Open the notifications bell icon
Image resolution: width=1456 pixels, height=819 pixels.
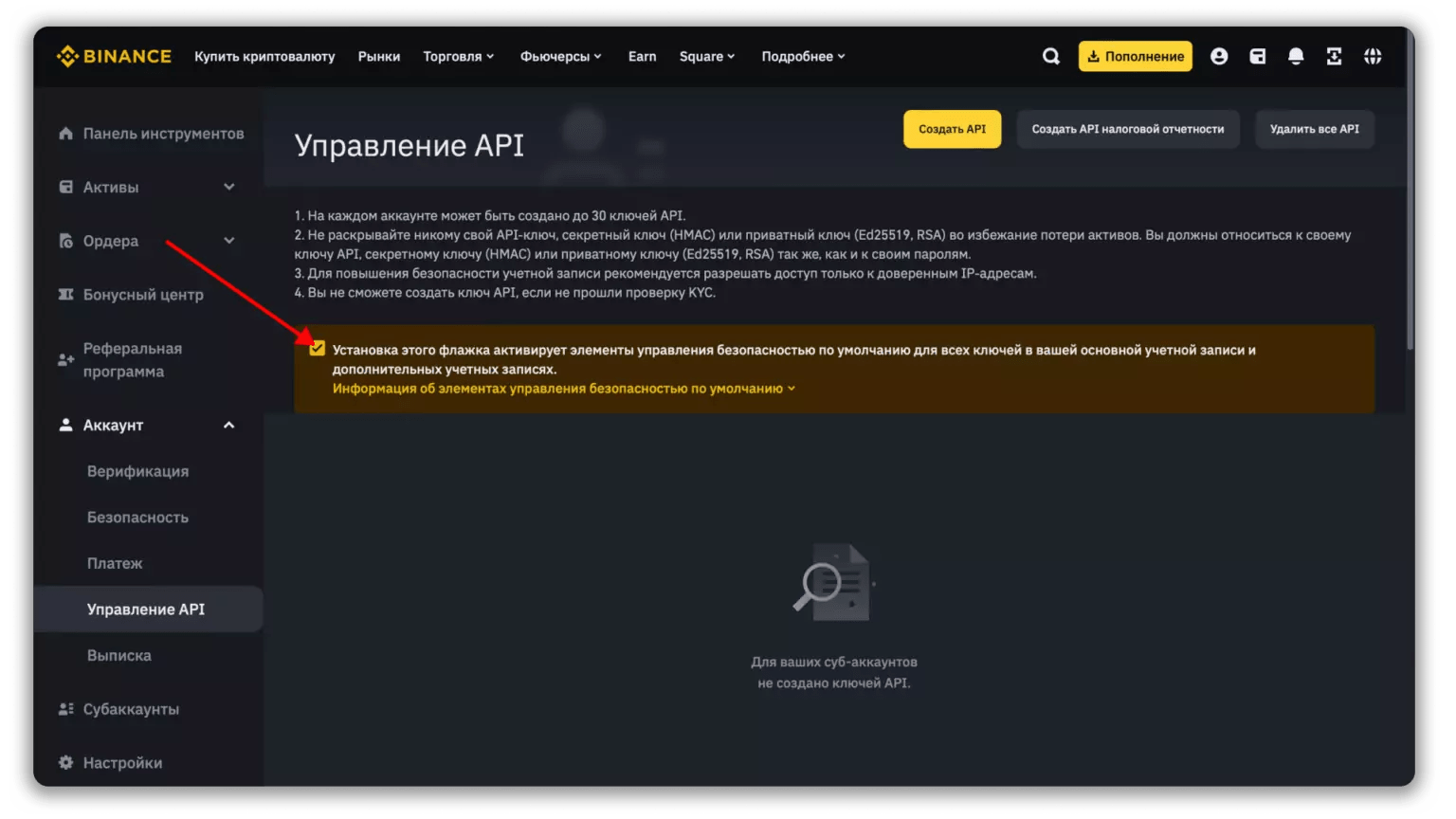pyautogui.click(x=1296, y=57)
